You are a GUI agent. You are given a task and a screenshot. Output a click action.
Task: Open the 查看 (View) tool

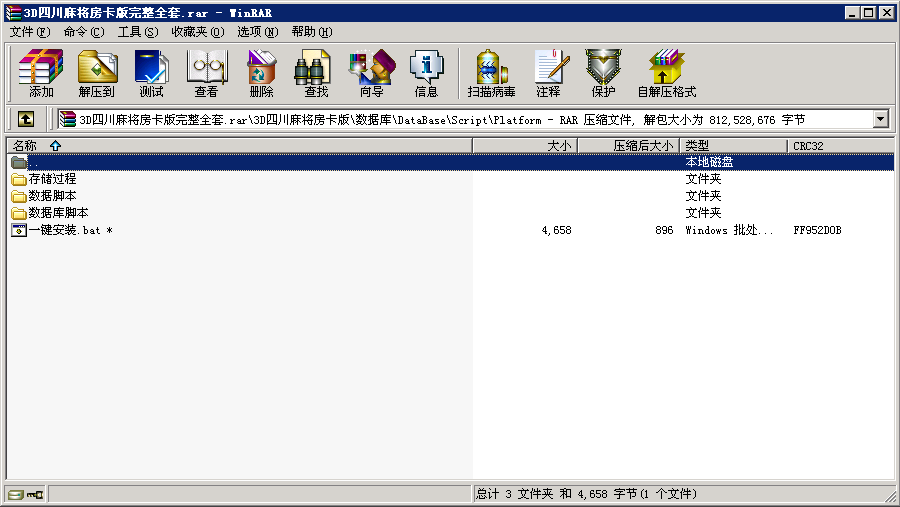tap(206, 73)
